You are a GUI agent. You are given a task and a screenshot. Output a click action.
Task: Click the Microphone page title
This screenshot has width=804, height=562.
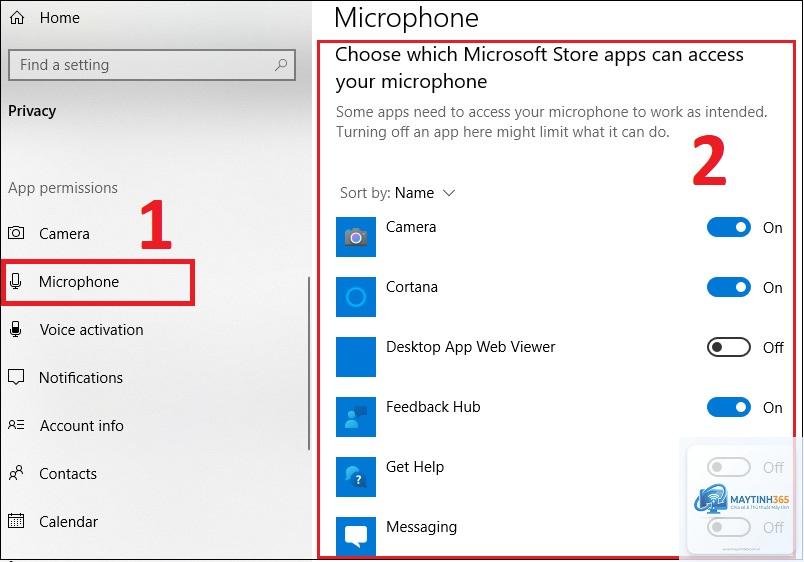coord(406,18)
